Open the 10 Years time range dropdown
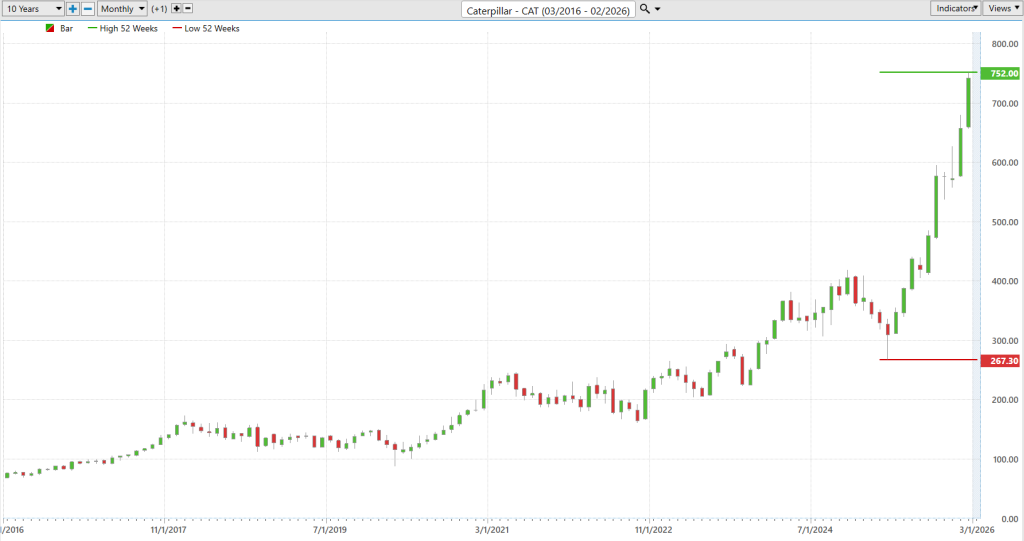The width and height of the screenshot is (1024, 541). (x=34, y=8)
